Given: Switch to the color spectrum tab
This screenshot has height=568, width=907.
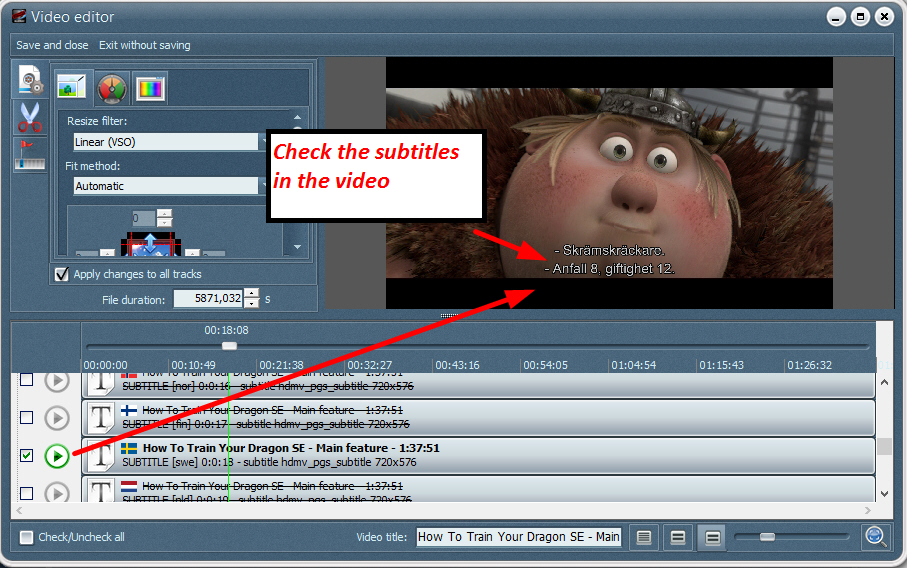Looking at the screenshot, I should click(150, 88).
